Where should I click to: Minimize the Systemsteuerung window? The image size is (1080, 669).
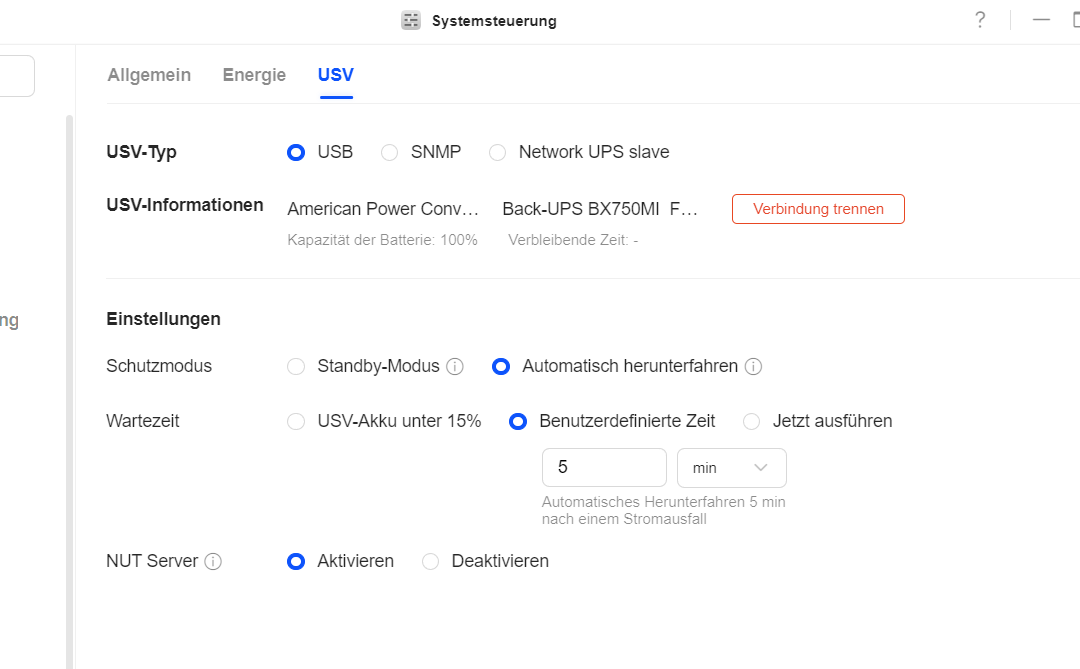pyautogui.click(x=1042, y=20)
